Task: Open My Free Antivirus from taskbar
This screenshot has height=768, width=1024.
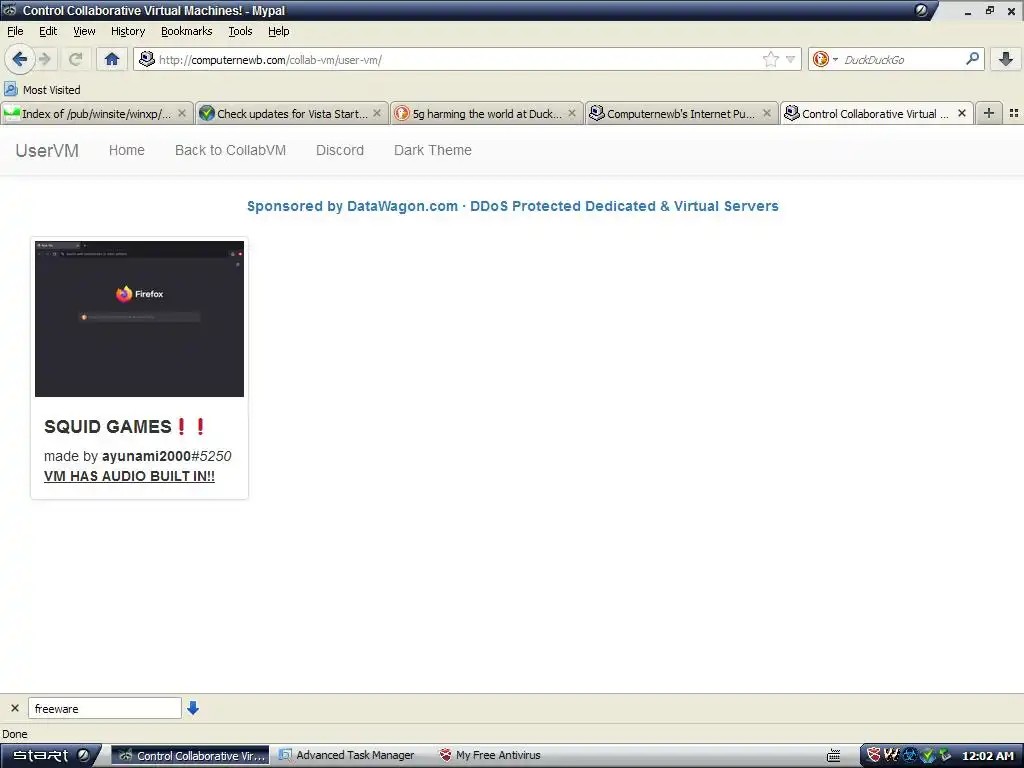Action: tap(490, 756)
